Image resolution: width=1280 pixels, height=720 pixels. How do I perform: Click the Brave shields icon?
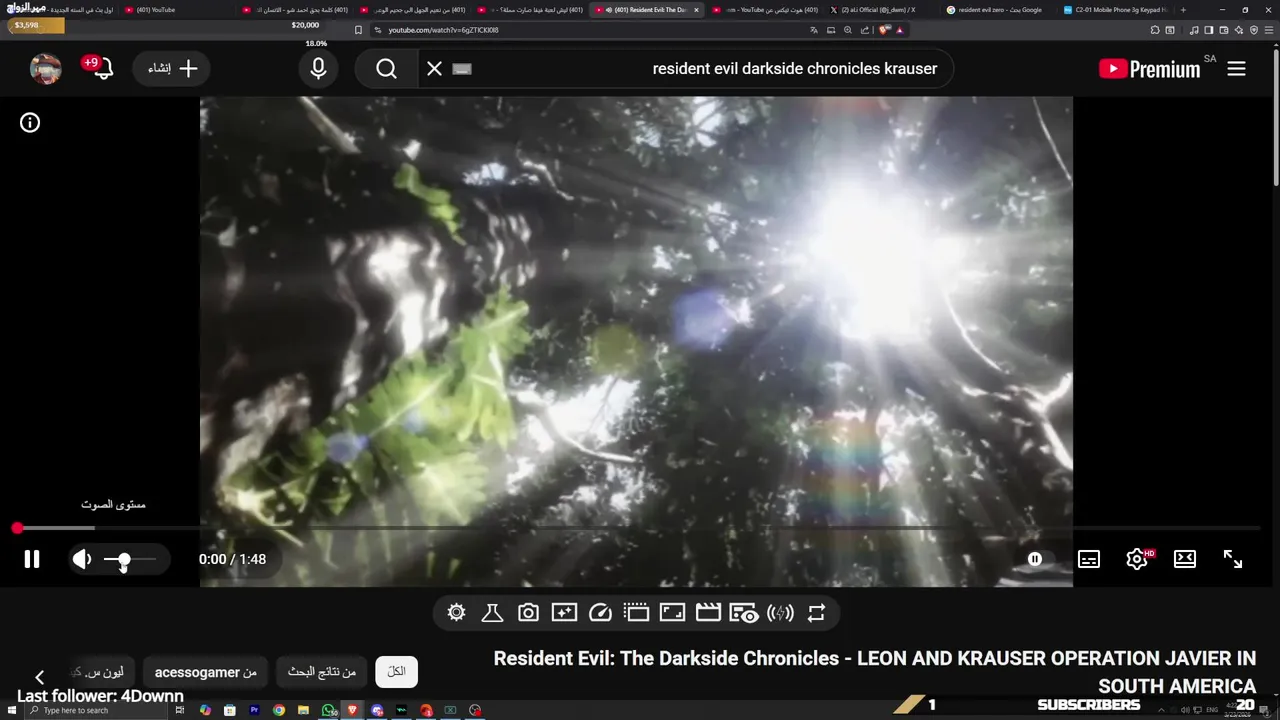pyautogui.click(x=884, y=30)
